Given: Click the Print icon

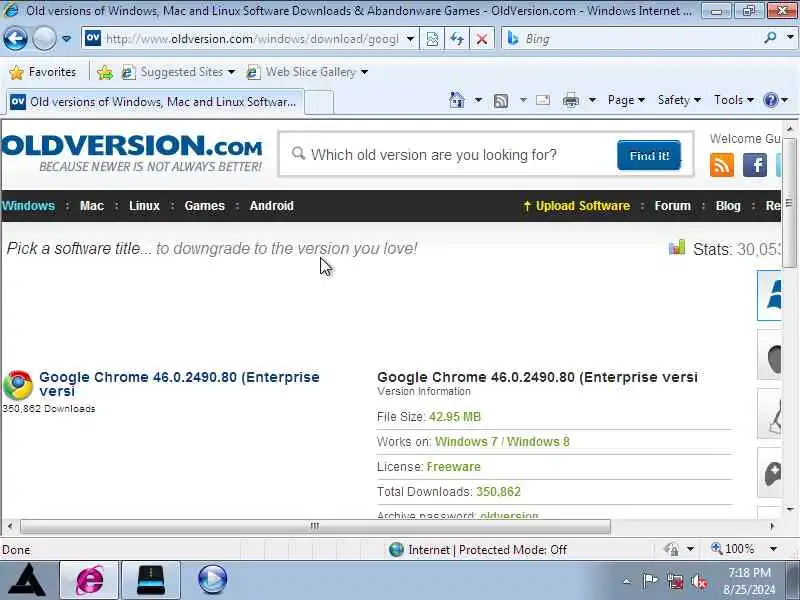Looking at the screenshot, I should coord(570,101).
